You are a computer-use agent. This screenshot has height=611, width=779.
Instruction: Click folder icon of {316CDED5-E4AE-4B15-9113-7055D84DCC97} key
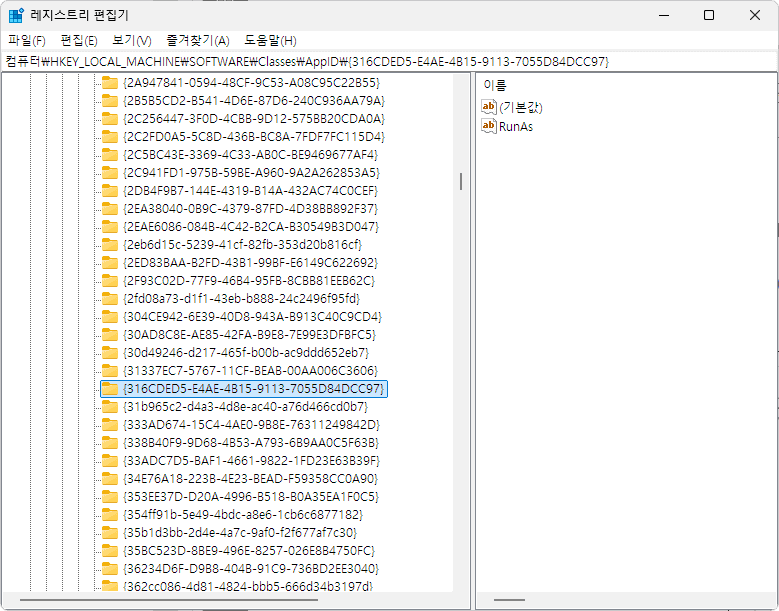[x=110, y=389]
